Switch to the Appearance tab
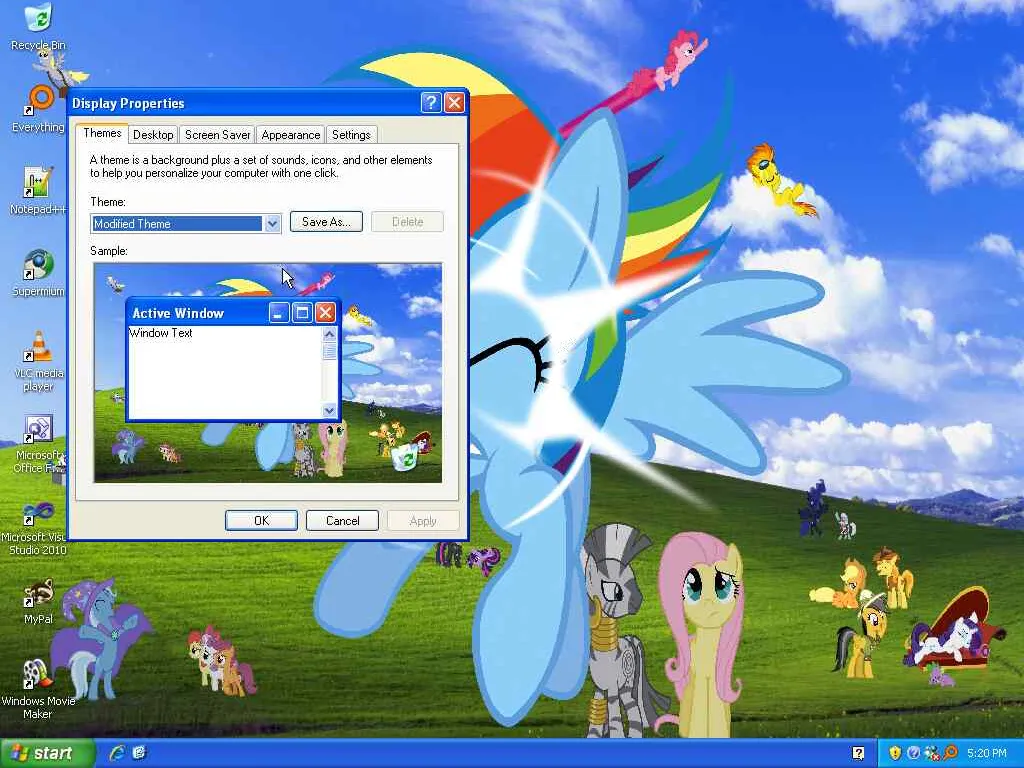 [291, 135]
